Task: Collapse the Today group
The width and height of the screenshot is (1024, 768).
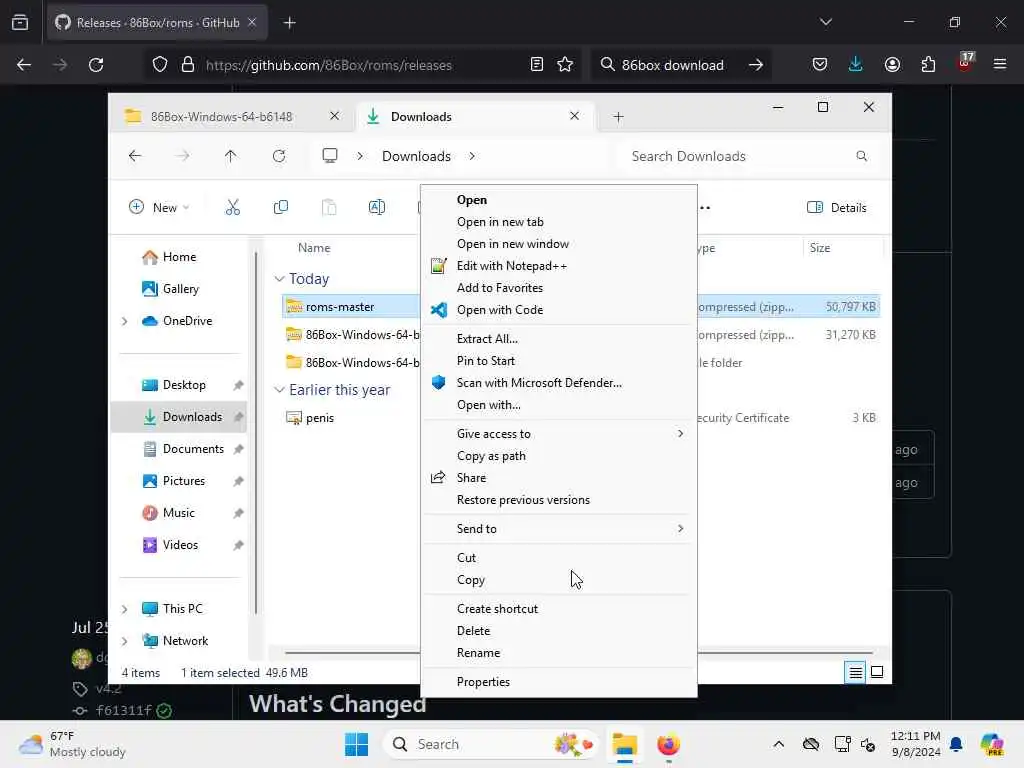Action: (x=280, y=279)
